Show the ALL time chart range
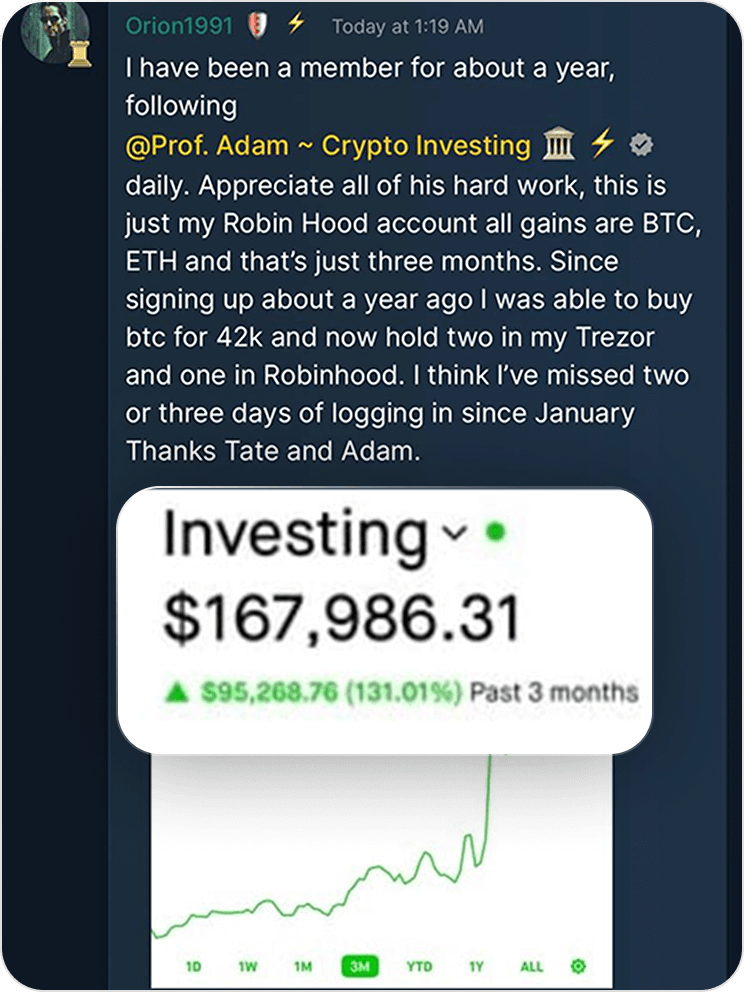The width and height of the screenshot is (754, 992). pyautogui.click(x=531, y=967)
